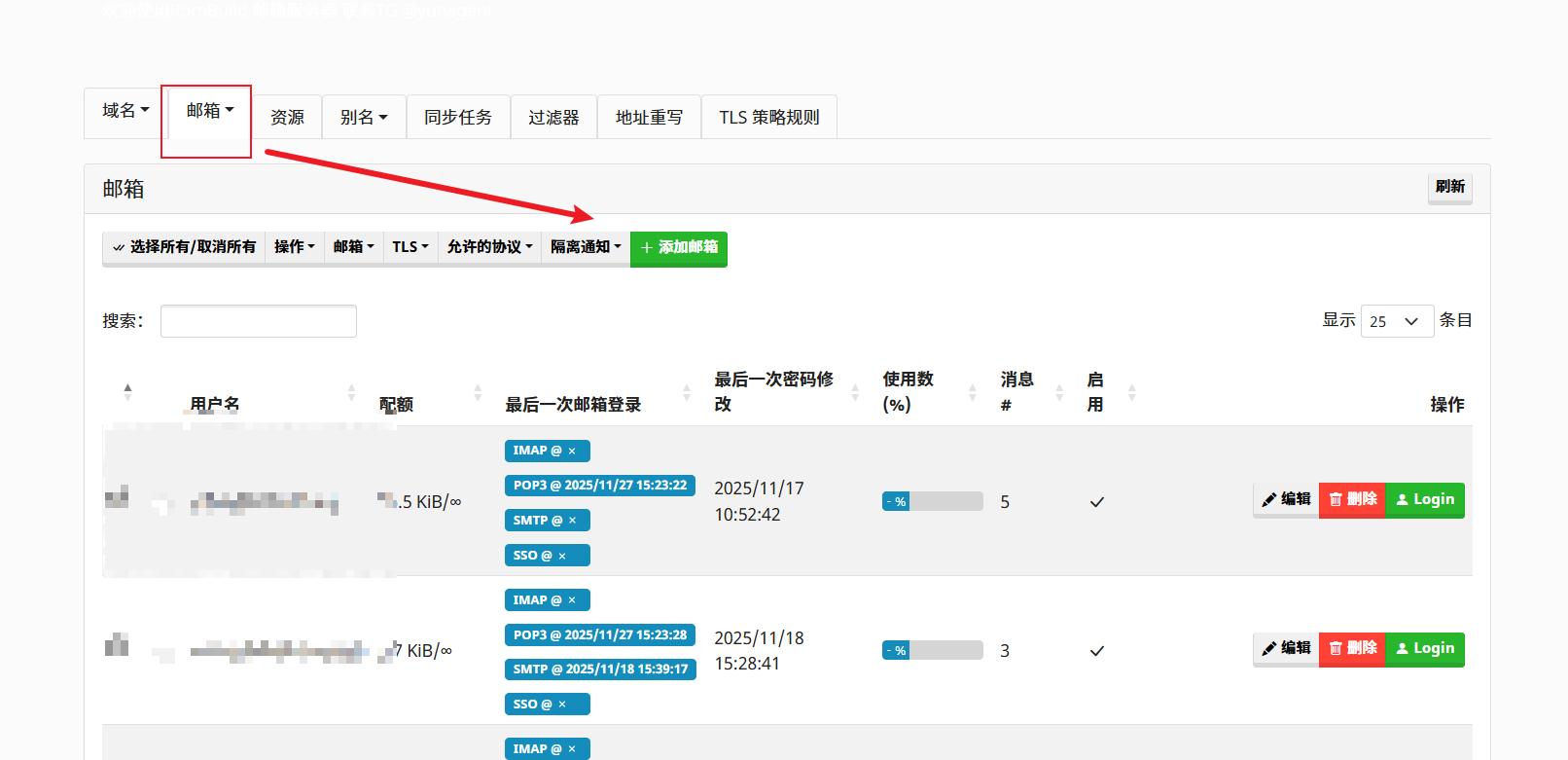Click second row SSO badge
The image size is (1568, 760).
click(x=548, y=705)
